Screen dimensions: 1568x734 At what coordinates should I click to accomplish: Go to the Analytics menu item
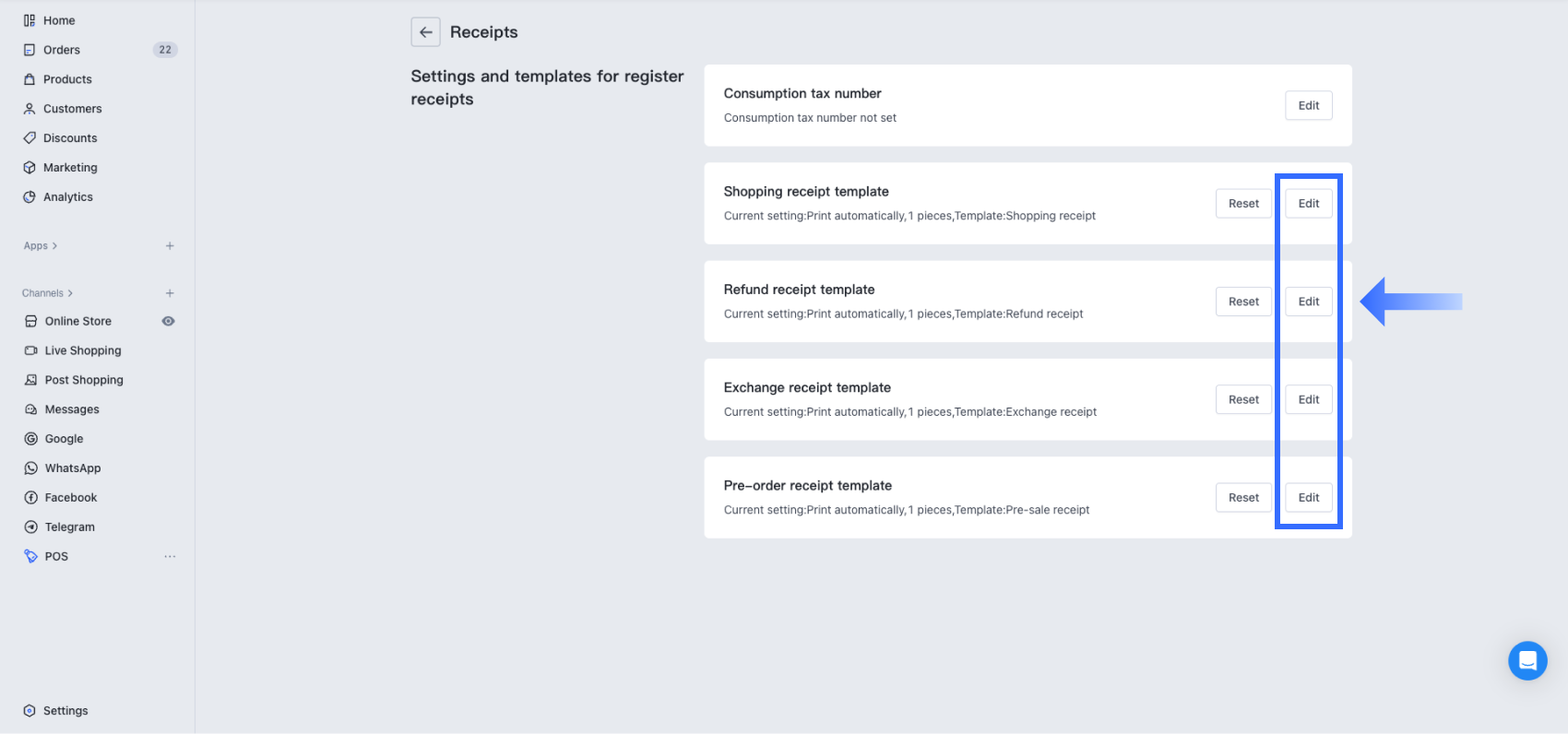pos(68,197)
